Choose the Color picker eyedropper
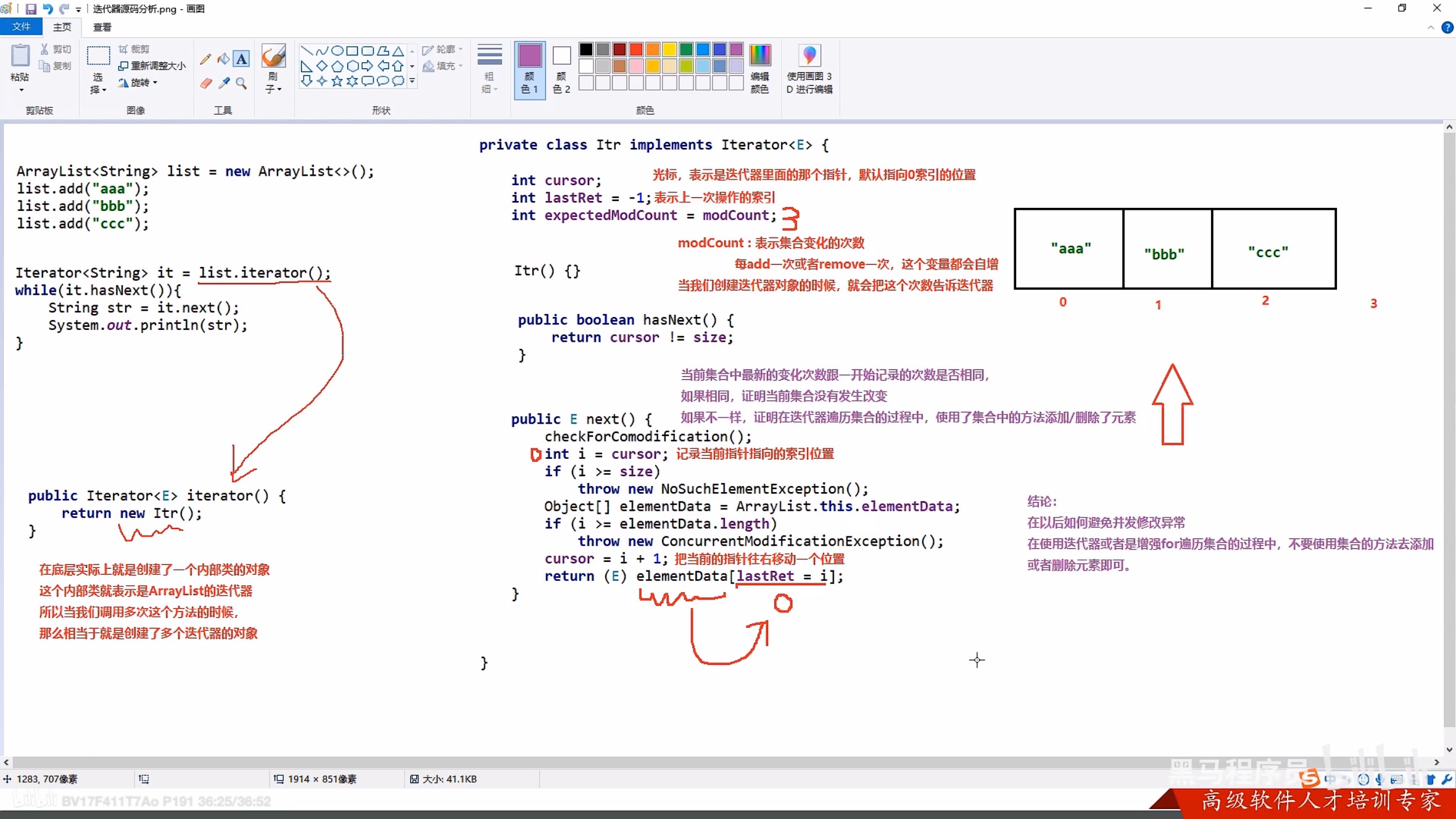This screenshot has height=819, width=1456. 223,83
